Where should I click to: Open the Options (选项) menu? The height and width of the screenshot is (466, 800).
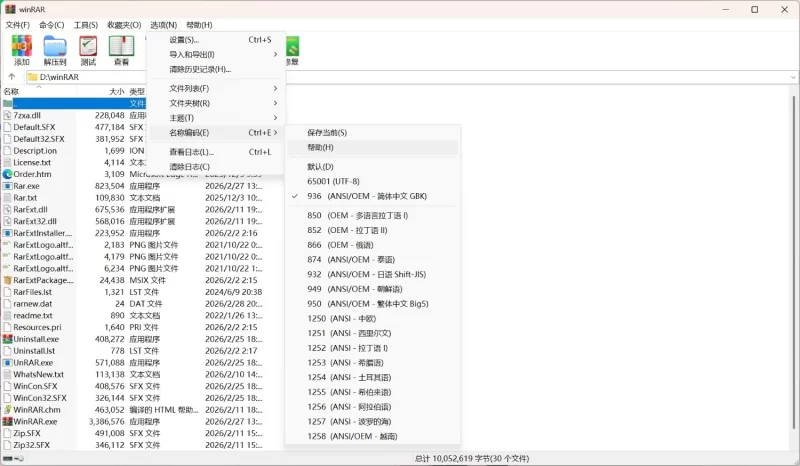tap(164, 25)
